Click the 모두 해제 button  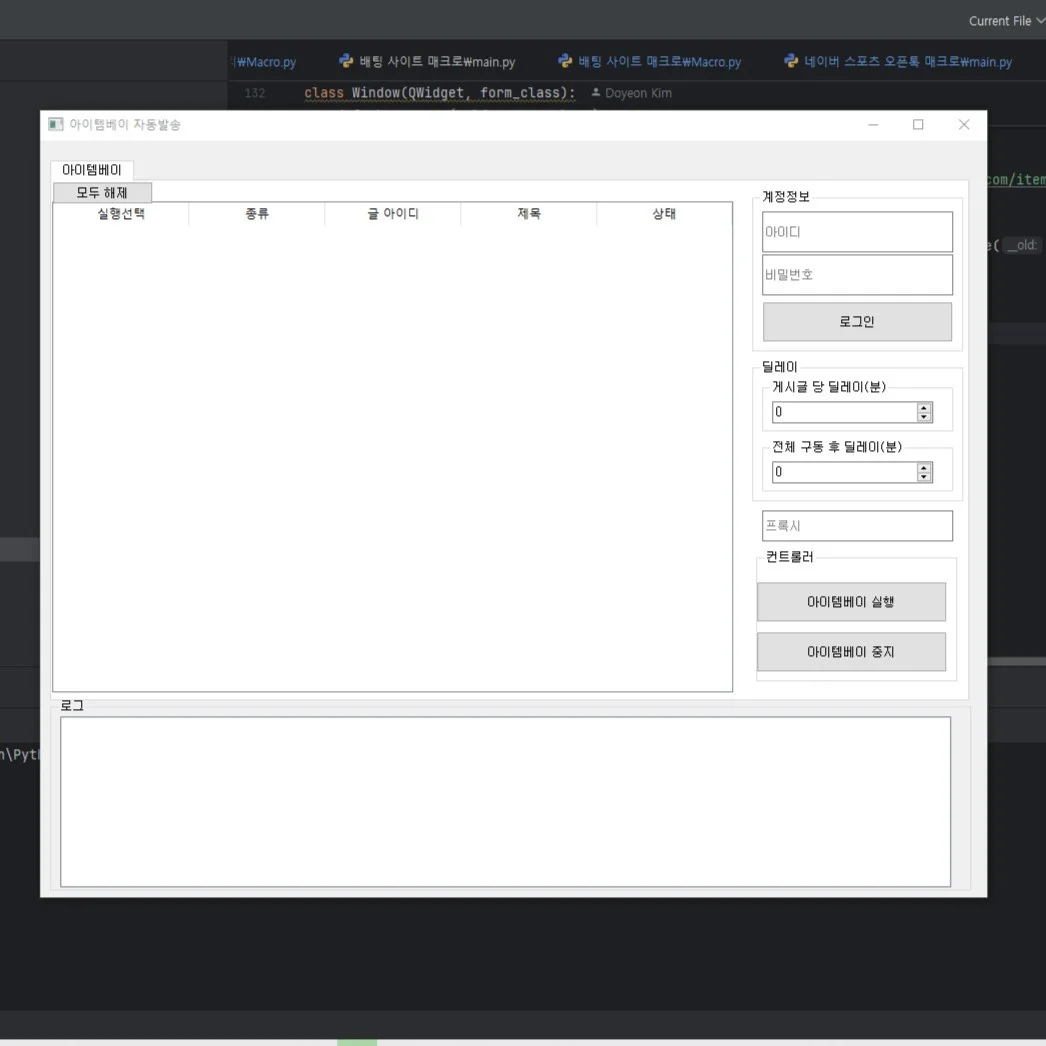[x=102, y=192]
